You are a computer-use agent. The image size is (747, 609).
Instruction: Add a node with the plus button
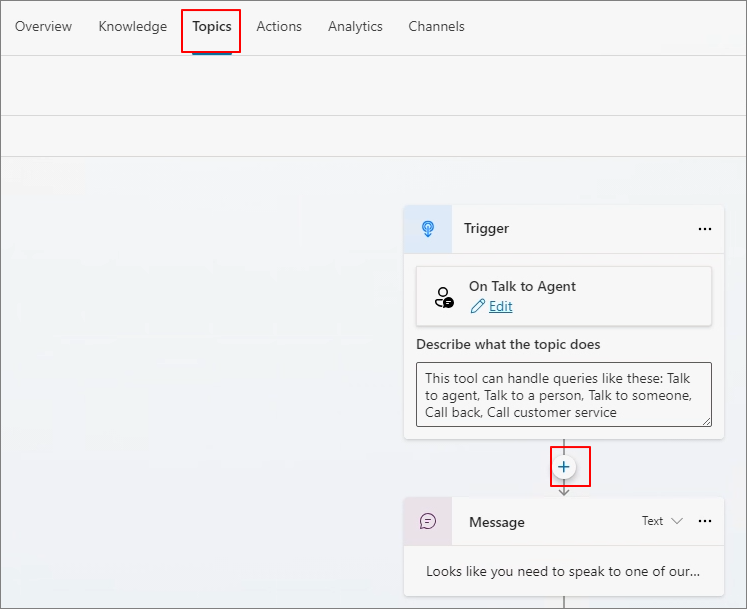tap(564, 467)
